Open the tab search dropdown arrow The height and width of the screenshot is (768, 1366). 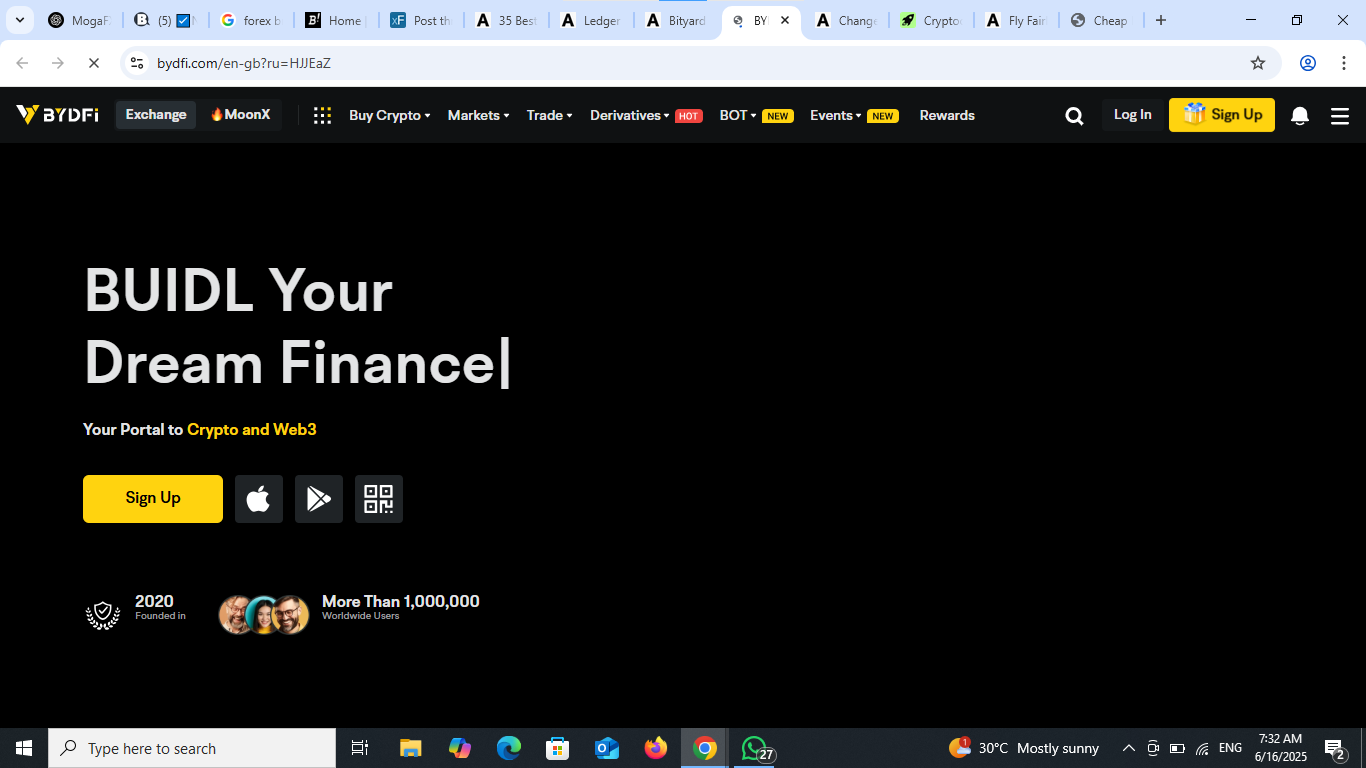(19, 20)
